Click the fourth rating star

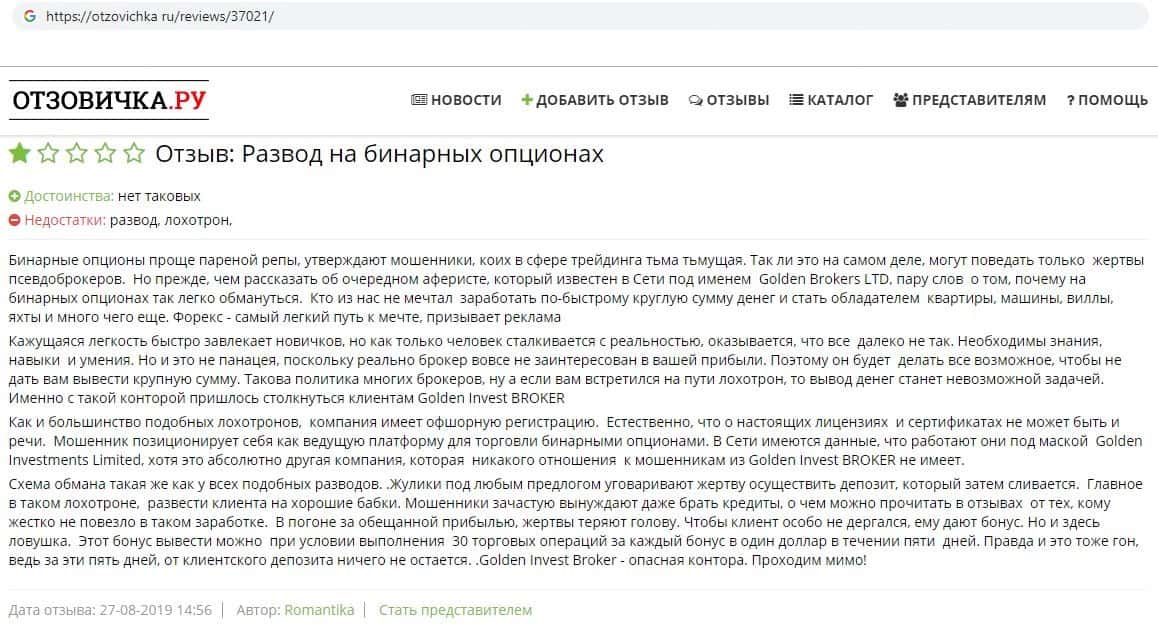coord(105,153)
